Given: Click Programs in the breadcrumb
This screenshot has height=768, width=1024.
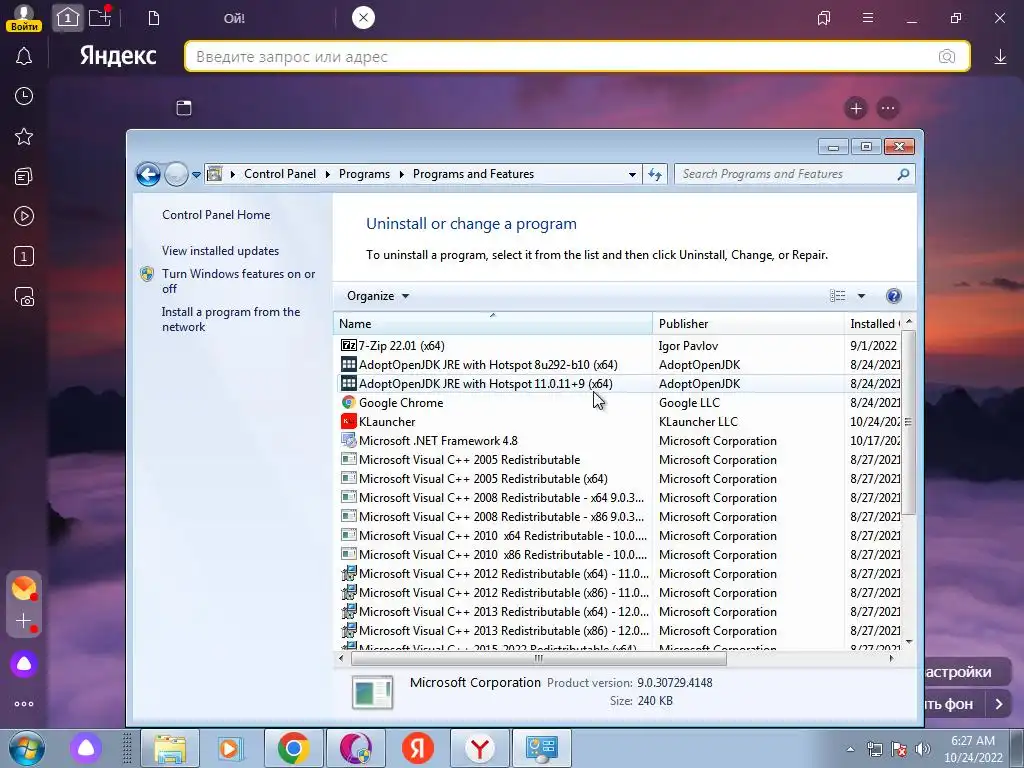Looking at the screenshot, I should coord(364,174).
